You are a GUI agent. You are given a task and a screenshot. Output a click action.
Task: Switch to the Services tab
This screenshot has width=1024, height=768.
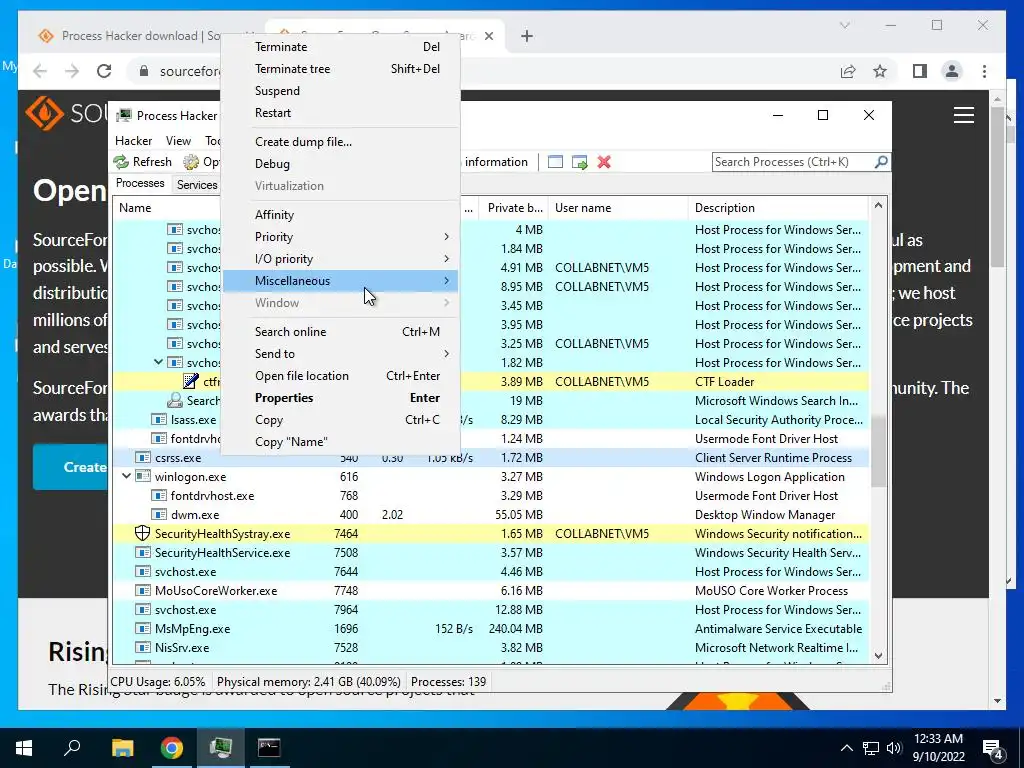pos(197,185)
